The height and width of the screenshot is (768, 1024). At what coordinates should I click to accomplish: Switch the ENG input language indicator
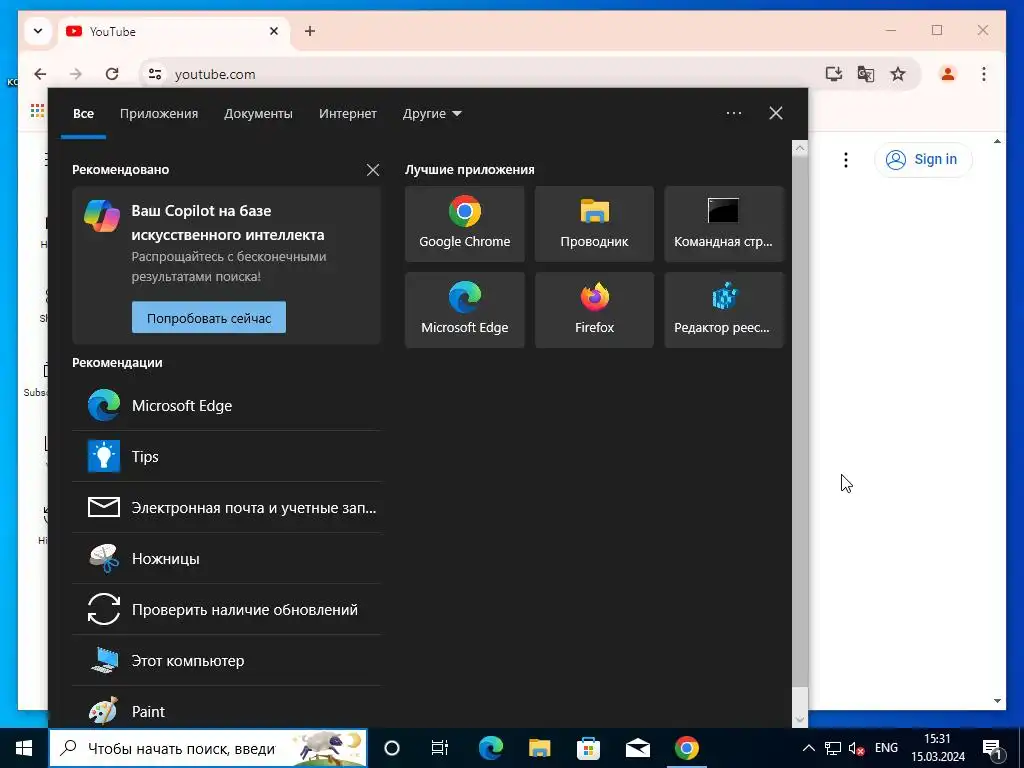pos(886,748)
